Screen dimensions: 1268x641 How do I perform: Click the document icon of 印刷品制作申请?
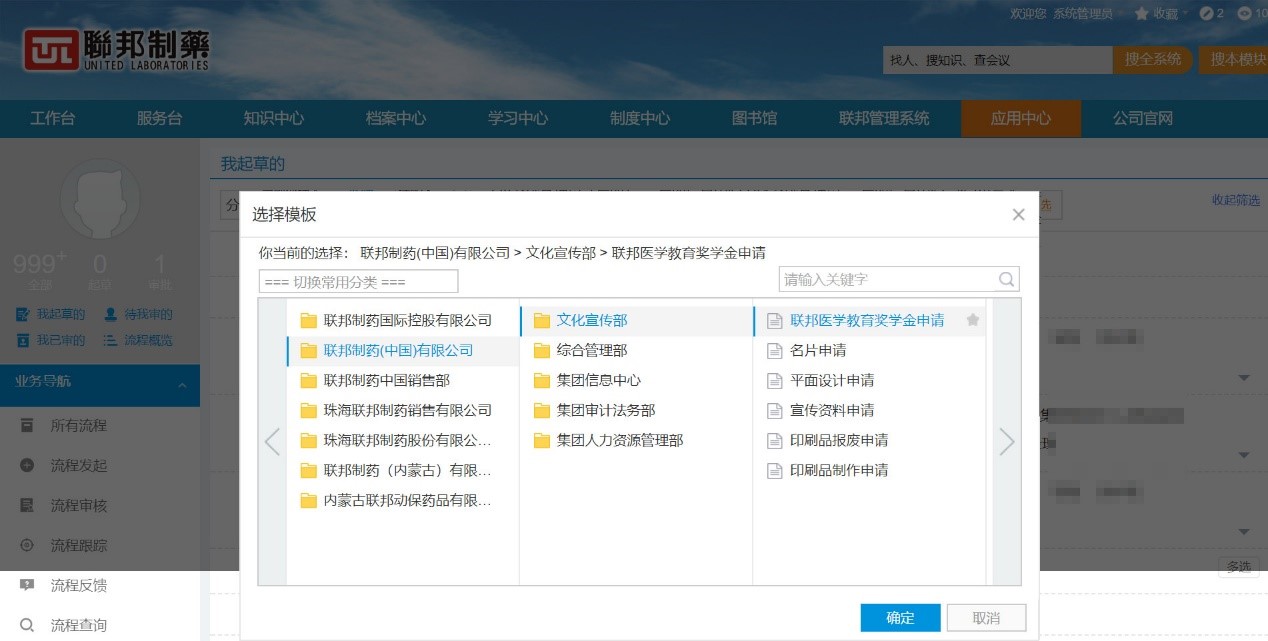coord(774,471)
